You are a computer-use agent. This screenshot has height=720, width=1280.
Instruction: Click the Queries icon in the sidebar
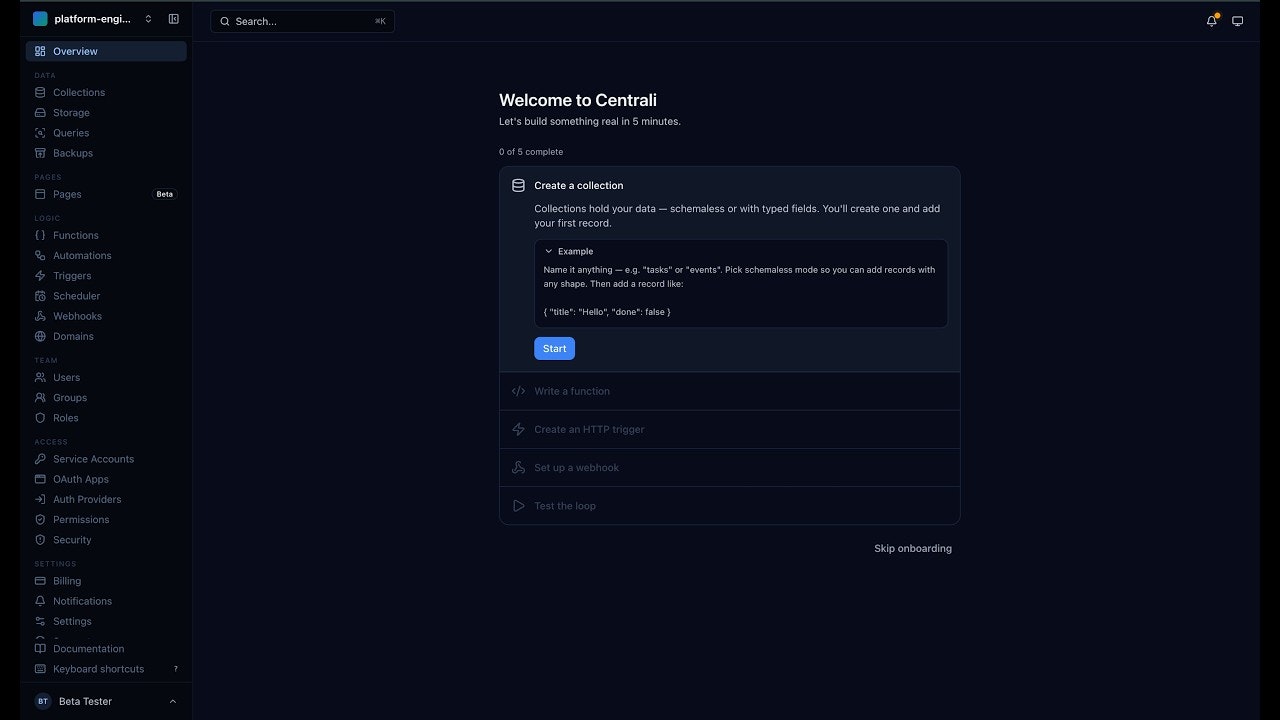(x=40, y=133)
